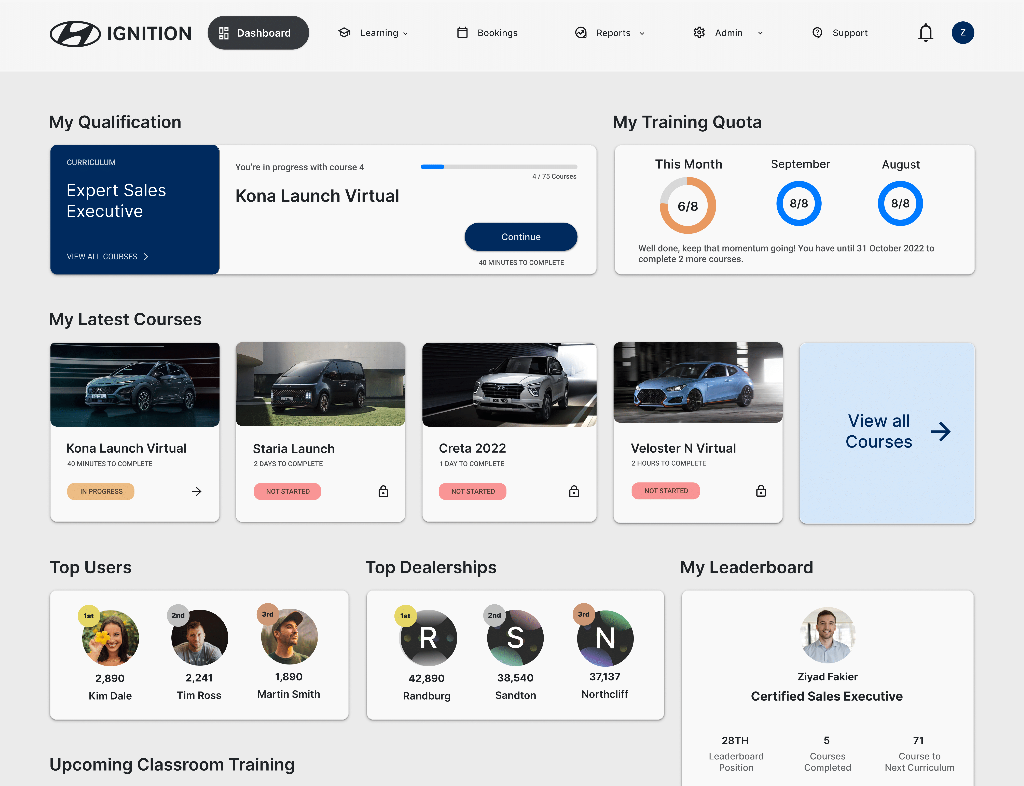Click NOT STARTED badge on Veloster N Virtual
This screenshot has height=786, width=1024.
coord(665,491)
